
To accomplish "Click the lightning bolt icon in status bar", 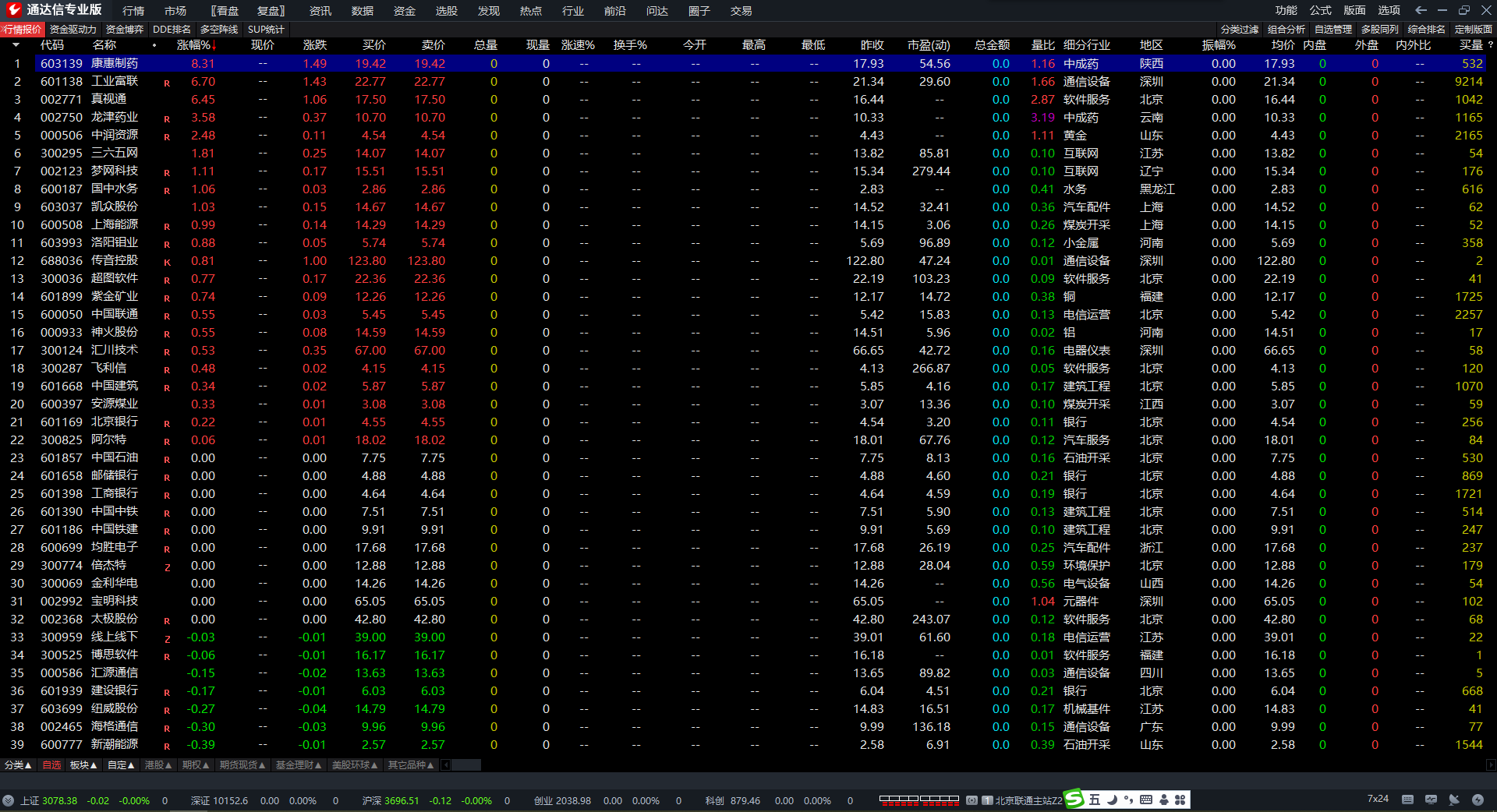I will (x=1478, y=800).
